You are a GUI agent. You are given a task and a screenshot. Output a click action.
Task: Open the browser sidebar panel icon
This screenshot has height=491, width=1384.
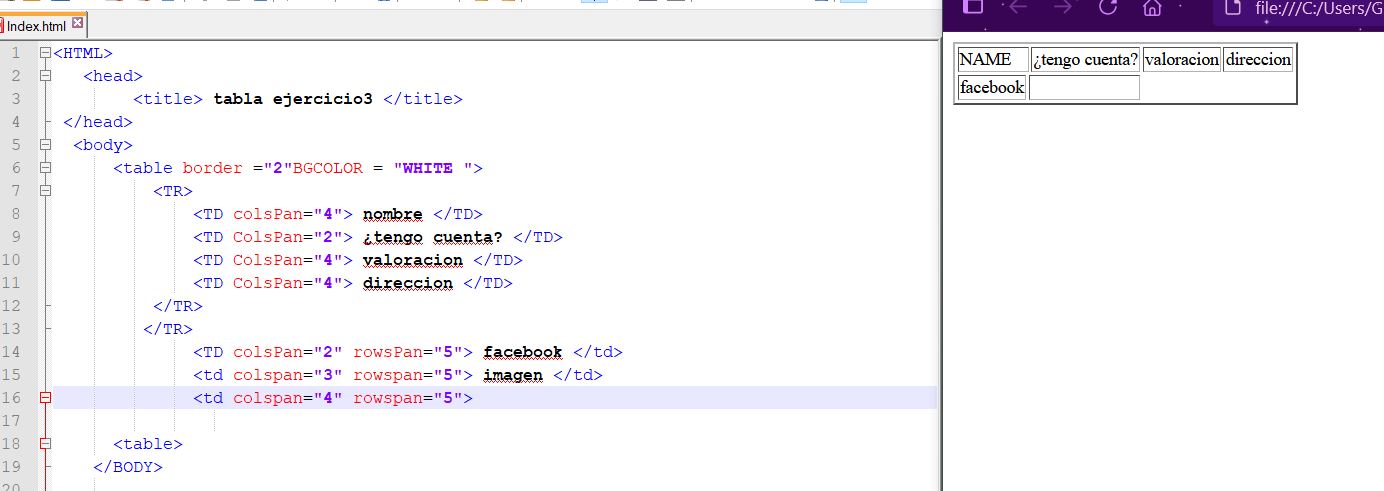coord(973,7)
